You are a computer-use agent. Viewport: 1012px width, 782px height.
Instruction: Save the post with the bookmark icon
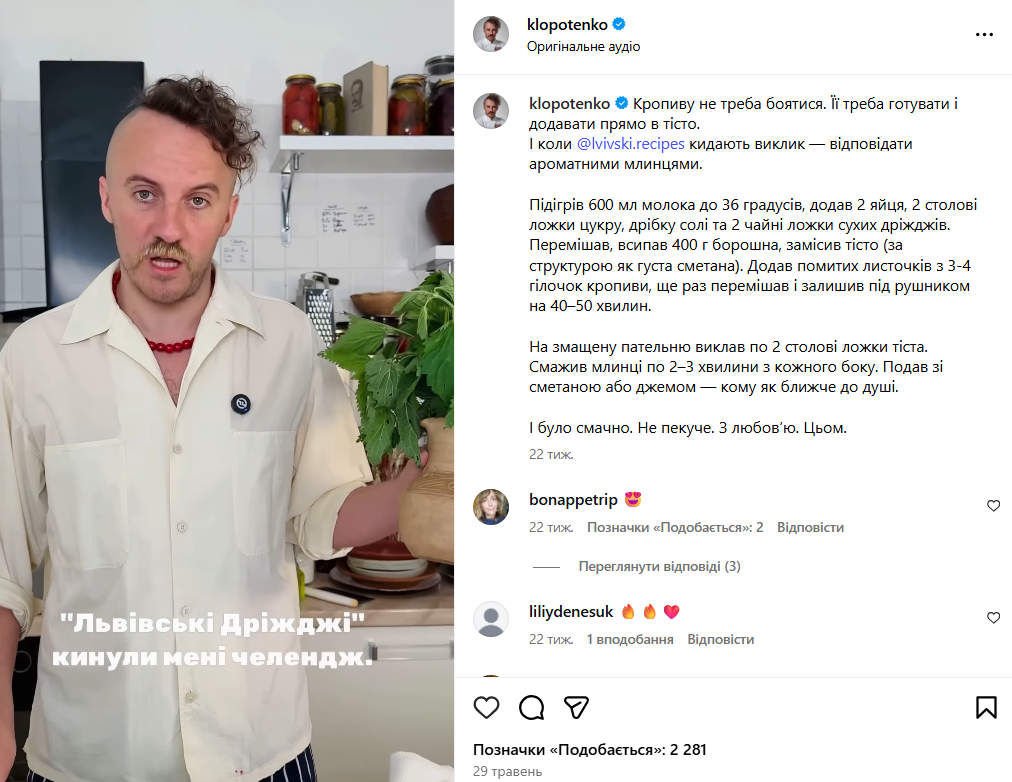coord(986,708)
